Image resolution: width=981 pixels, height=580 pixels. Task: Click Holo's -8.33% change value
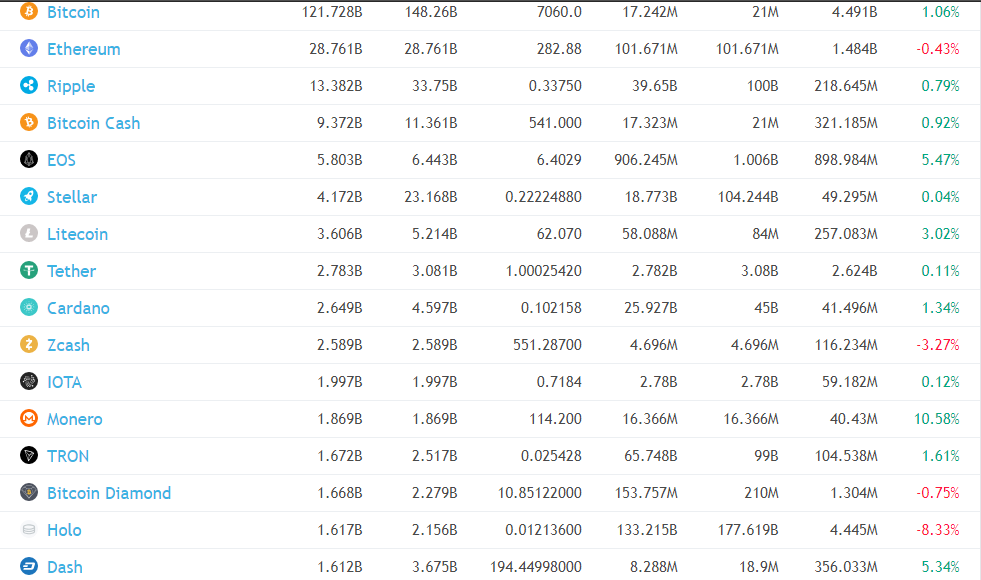(938, 530)
